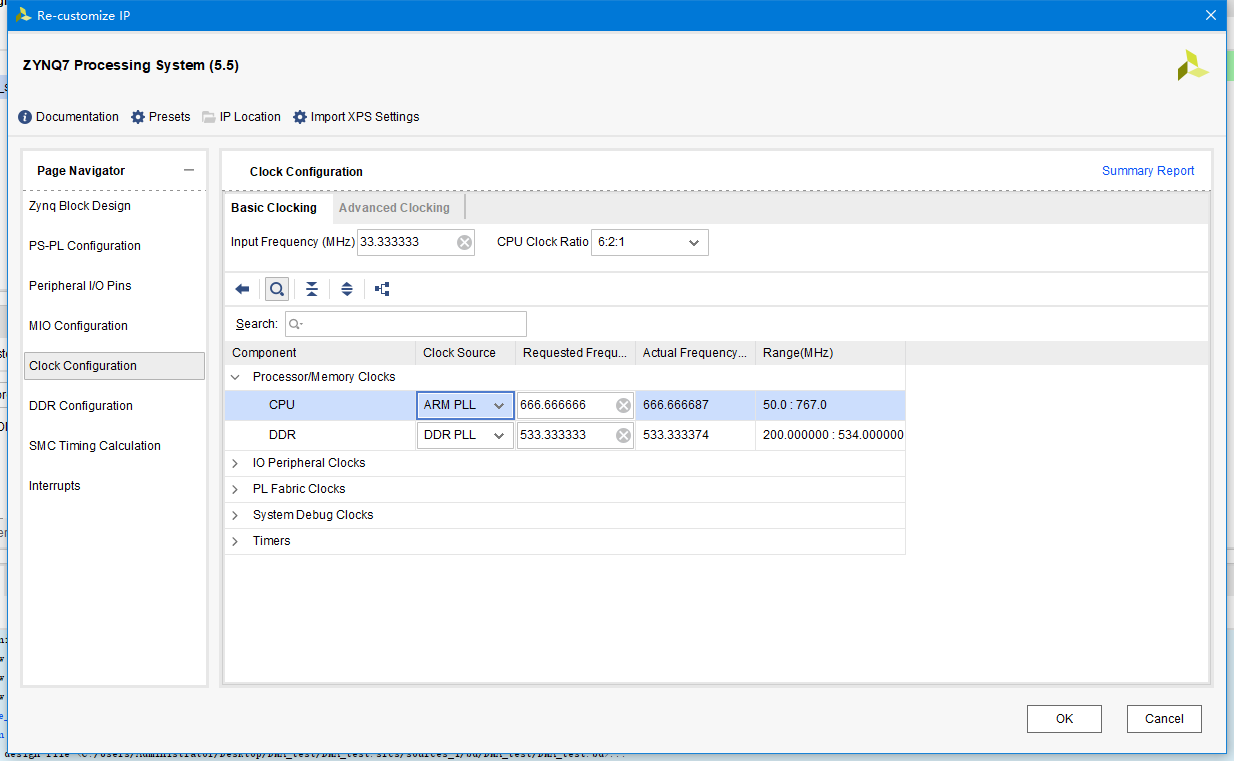Open the DDR PLL clock source dropdown

pyautogui.click(x=465, y=435)
